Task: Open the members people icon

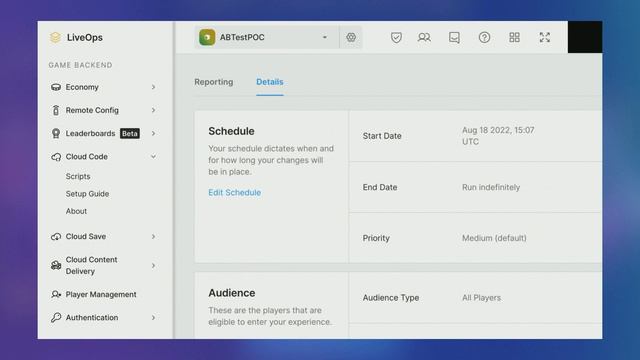Action: [424, 38]
